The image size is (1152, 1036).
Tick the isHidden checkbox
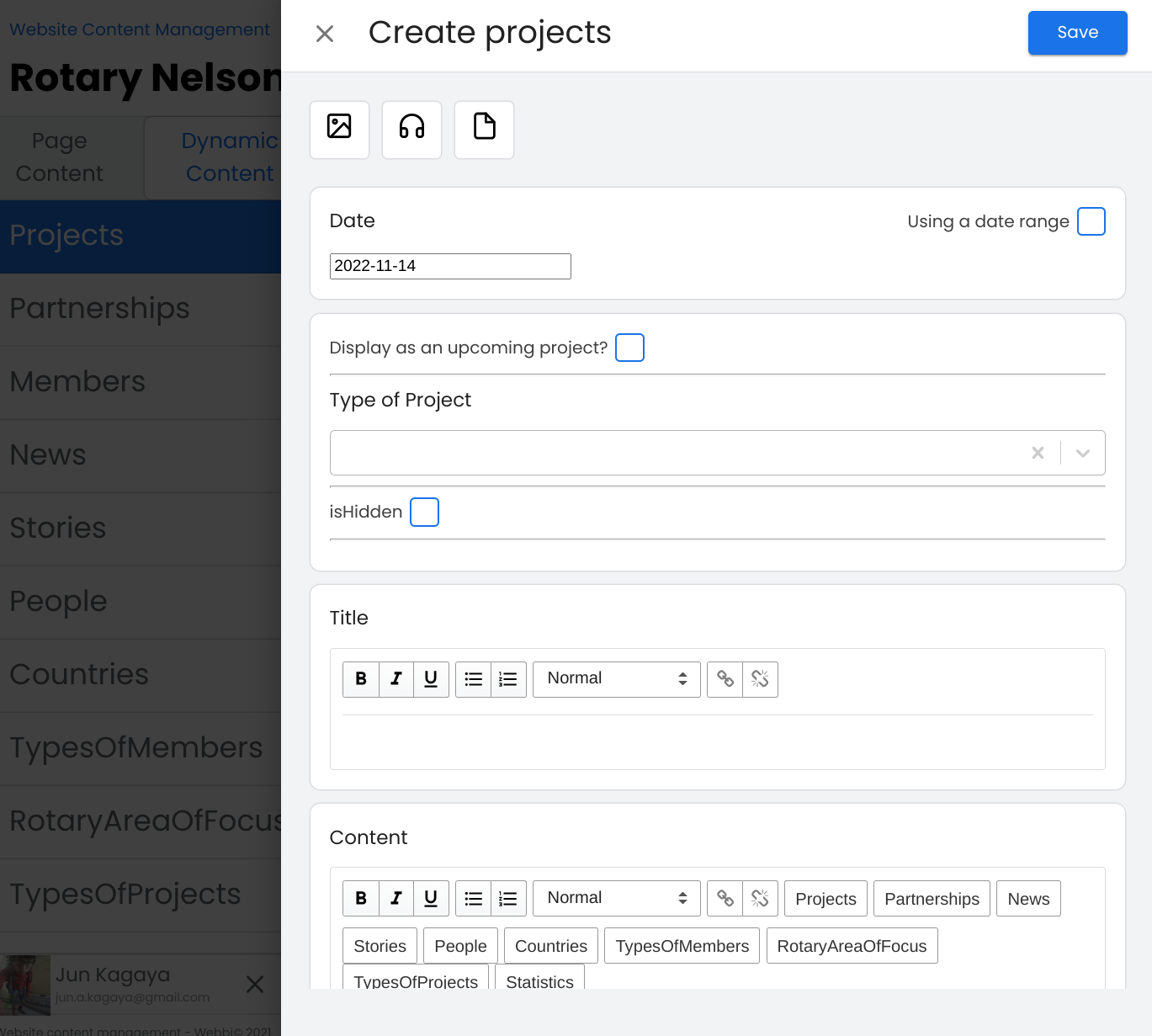(x=424, y=512)
